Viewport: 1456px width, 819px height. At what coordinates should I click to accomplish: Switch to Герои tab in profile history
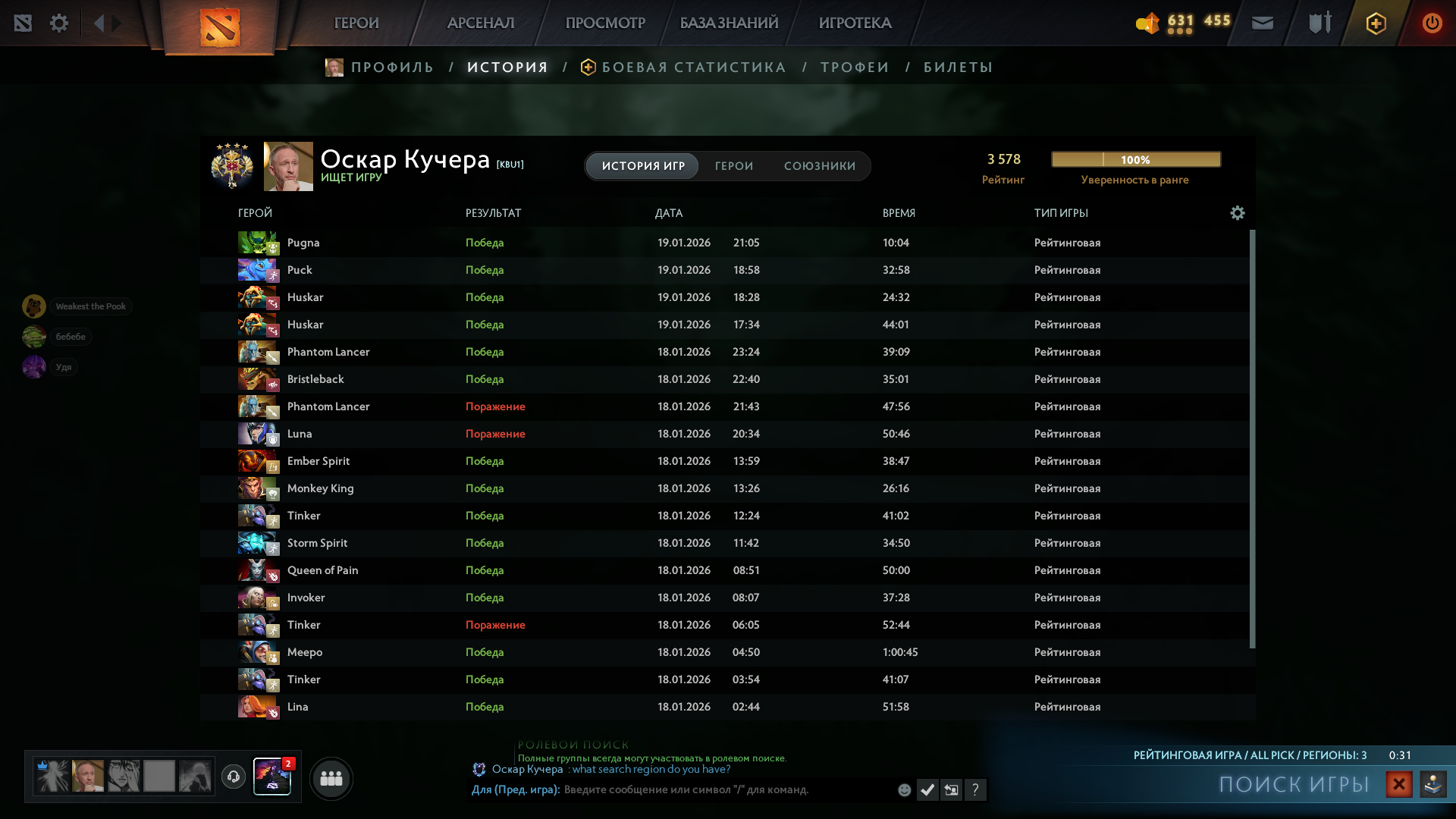pyautogui.click(x=733, y=166)
